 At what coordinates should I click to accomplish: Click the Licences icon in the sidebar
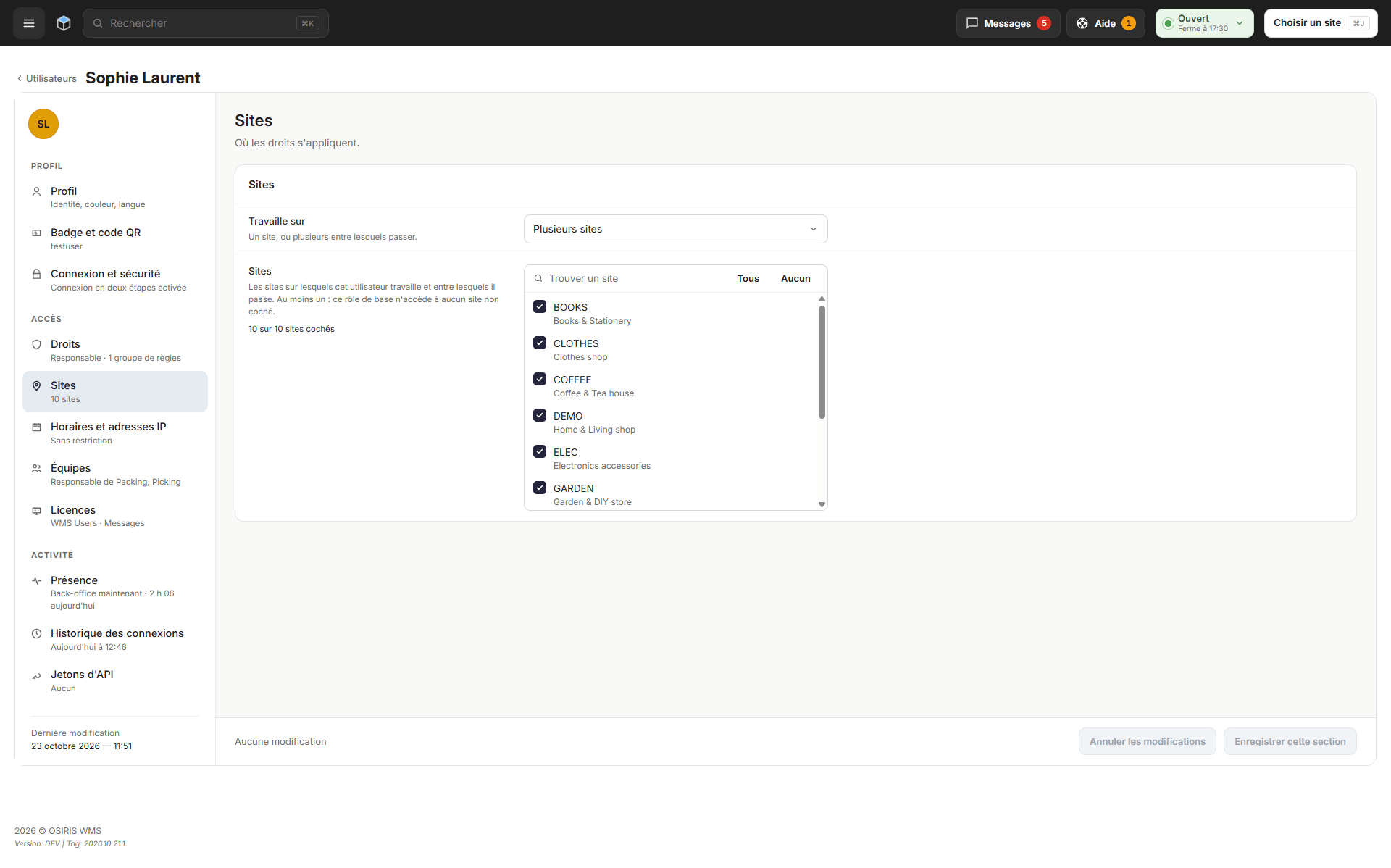[x=36, y=511]
